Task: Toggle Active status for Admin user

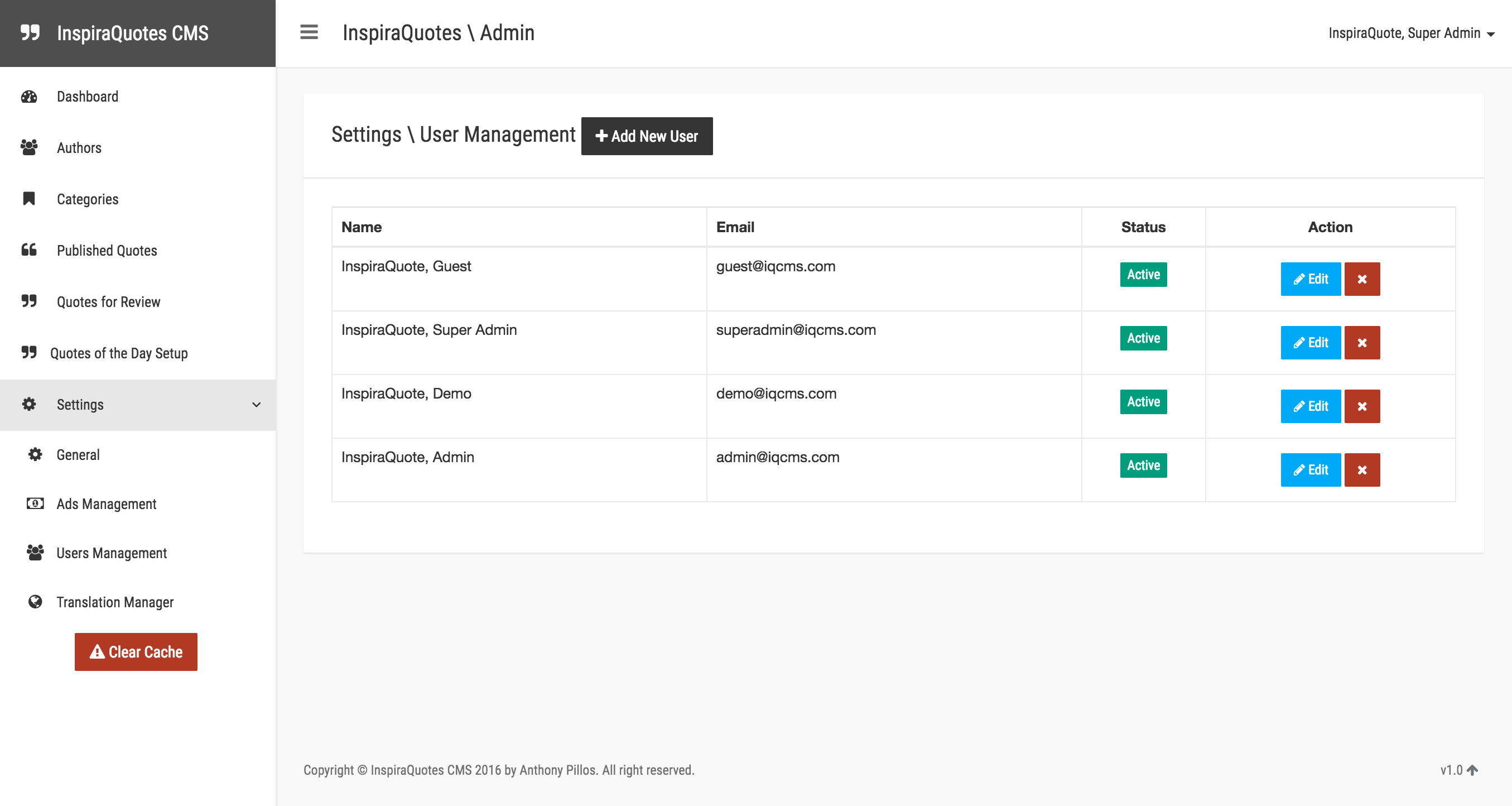Action: coord(1143,466)
